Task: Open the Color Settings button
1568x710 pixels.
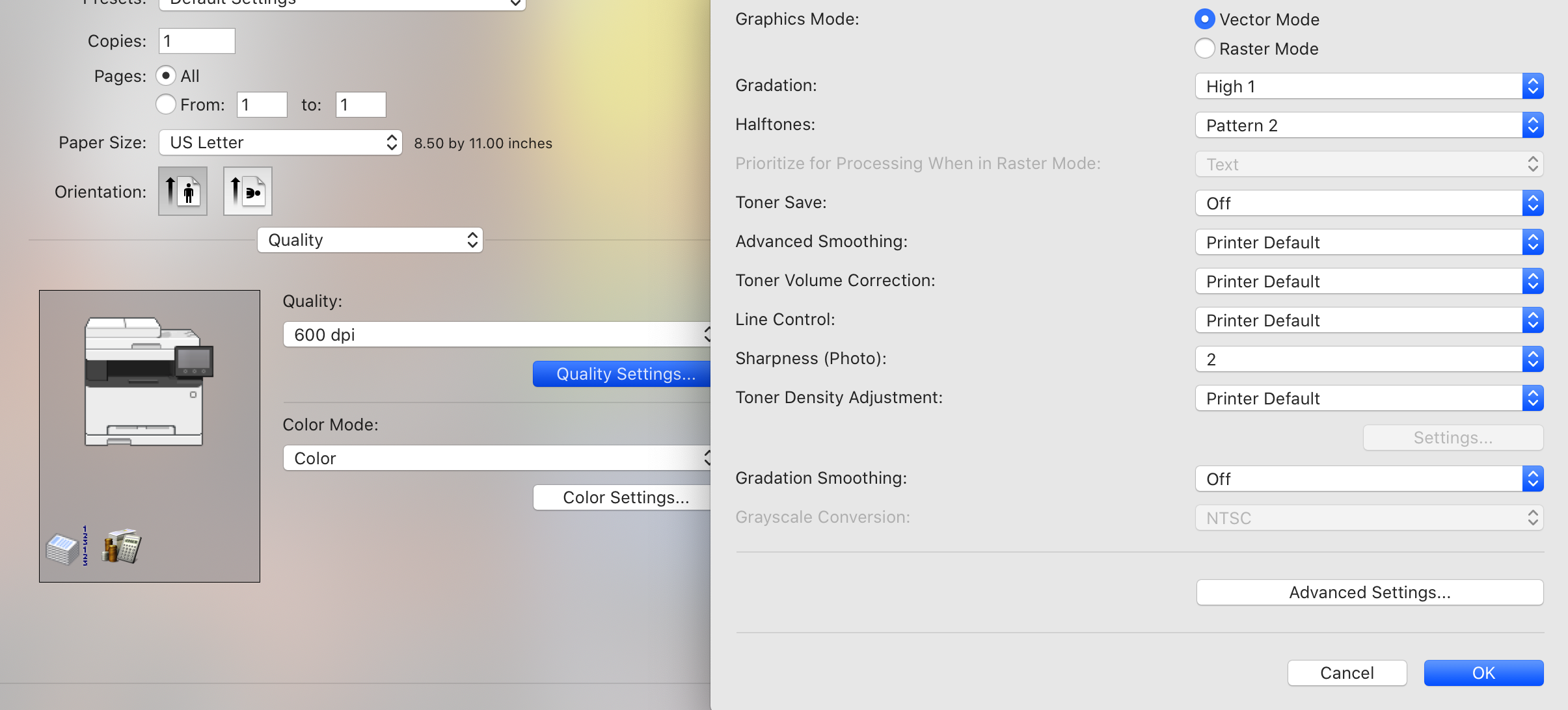Action: (625, 497)
